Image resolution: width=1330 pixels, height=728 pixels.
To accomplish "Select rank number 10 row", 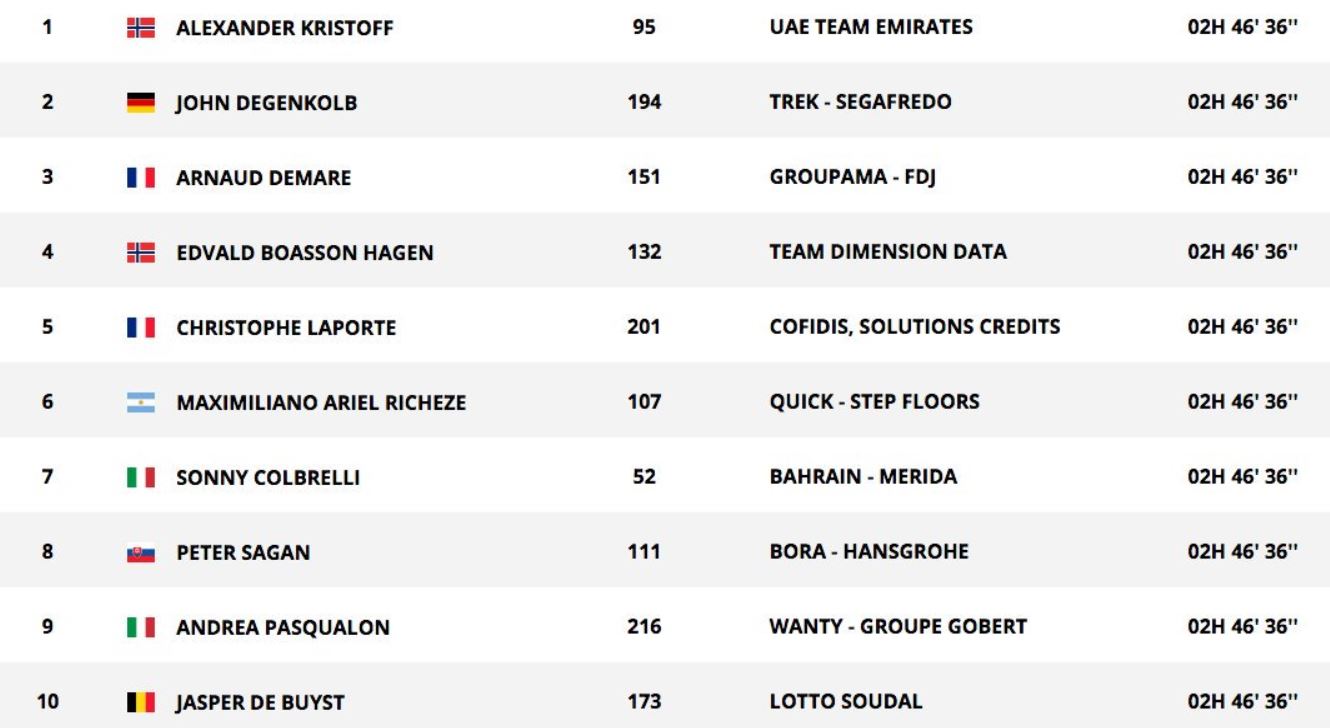I will (x=665, y=702).
